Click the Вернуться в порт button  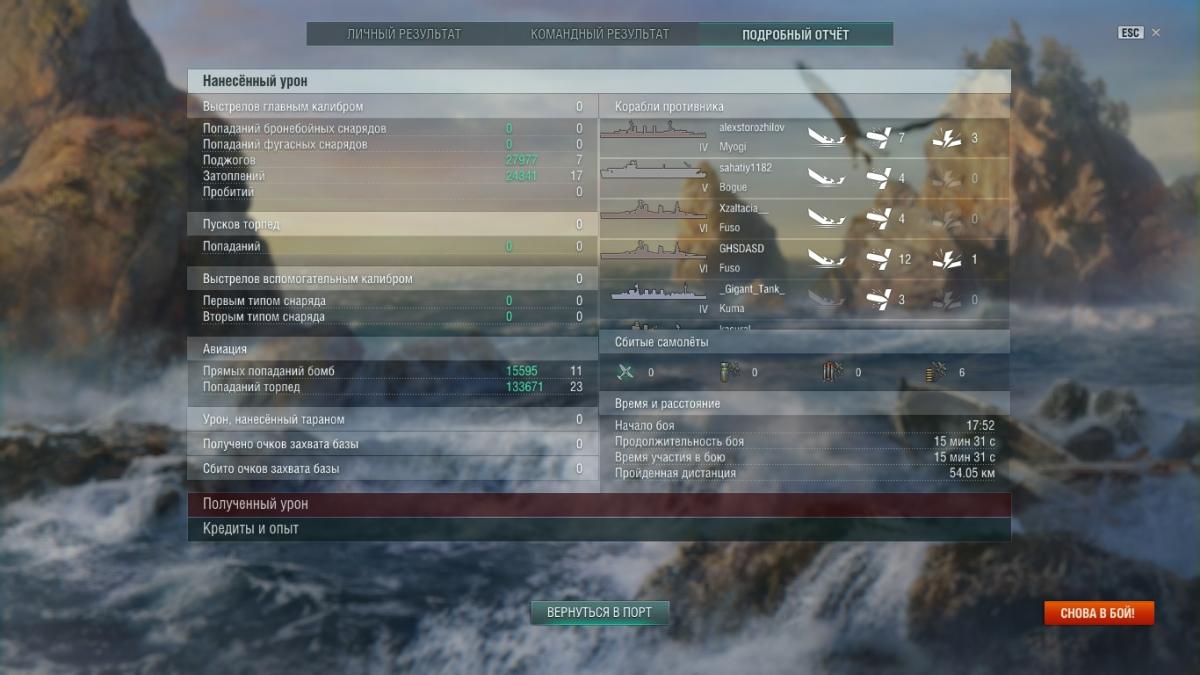(x=599, y=612)
